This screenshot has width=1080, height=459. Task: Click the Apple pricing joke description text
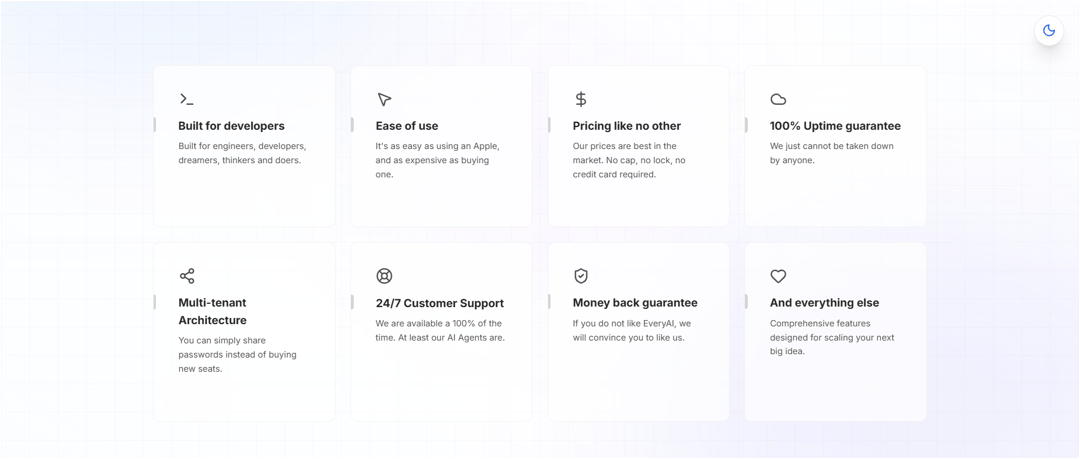click(x=437, y=161)
